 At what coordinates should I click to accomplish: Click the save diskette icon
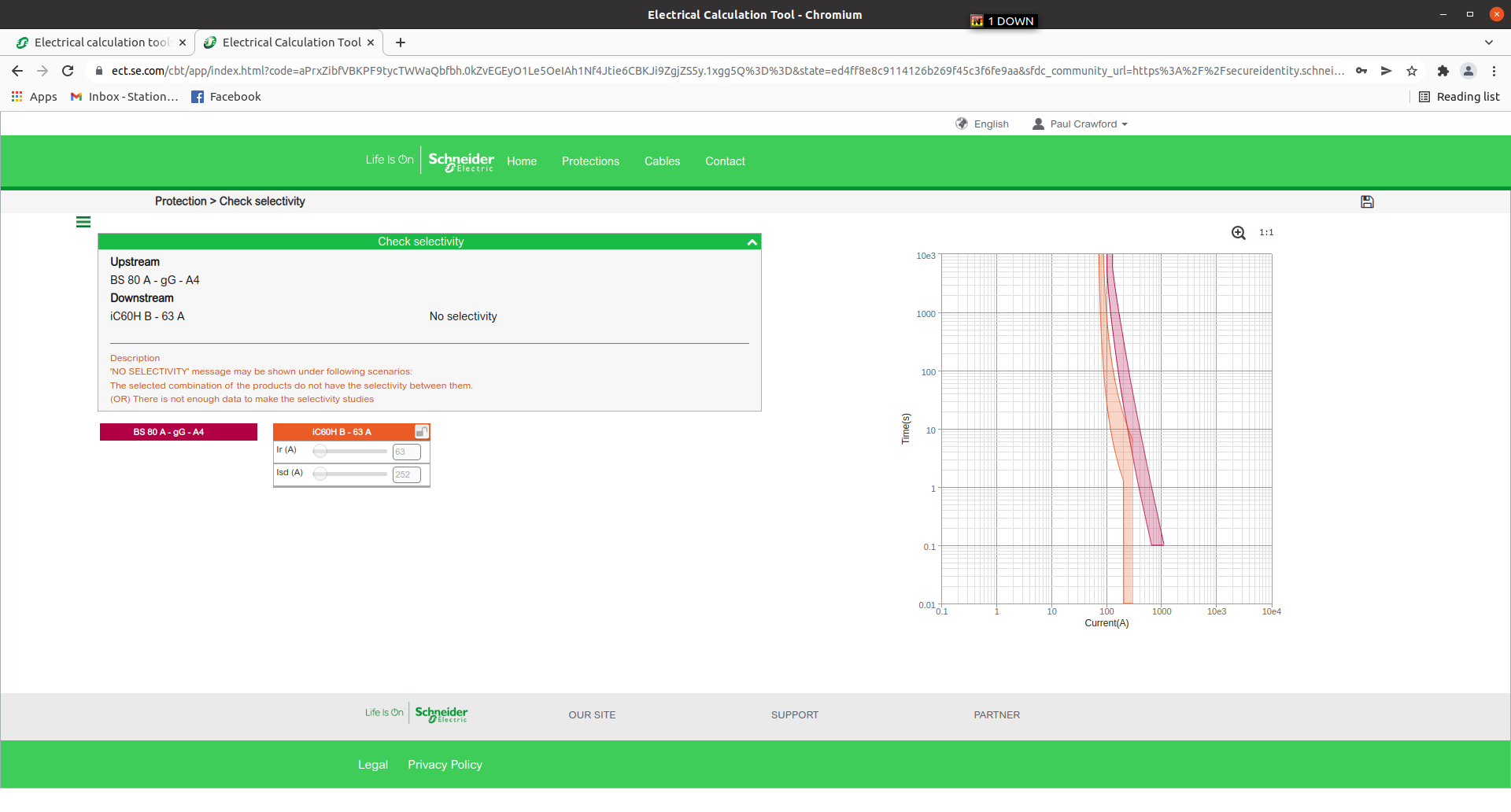click(1367, 202)
